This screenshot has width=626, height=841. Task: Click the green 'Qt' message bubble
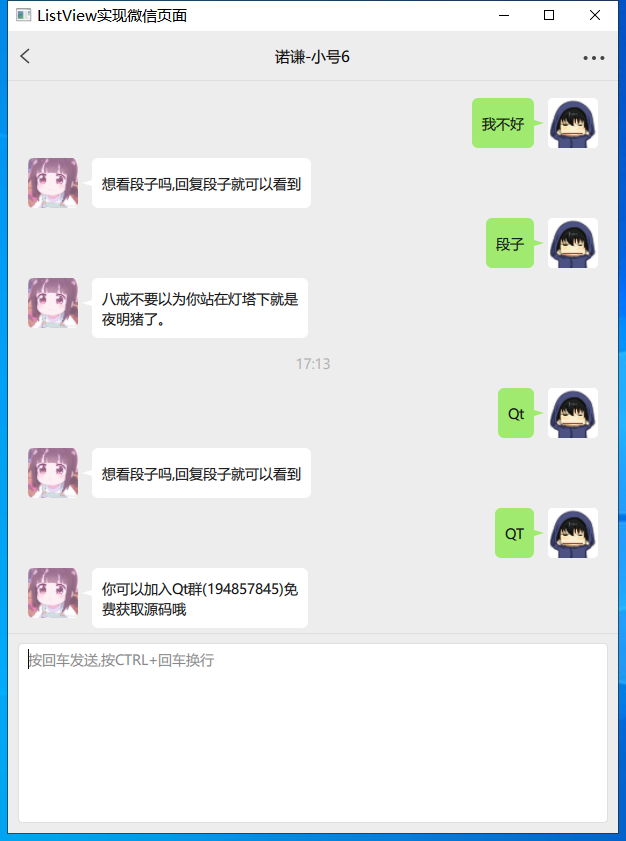515,413
